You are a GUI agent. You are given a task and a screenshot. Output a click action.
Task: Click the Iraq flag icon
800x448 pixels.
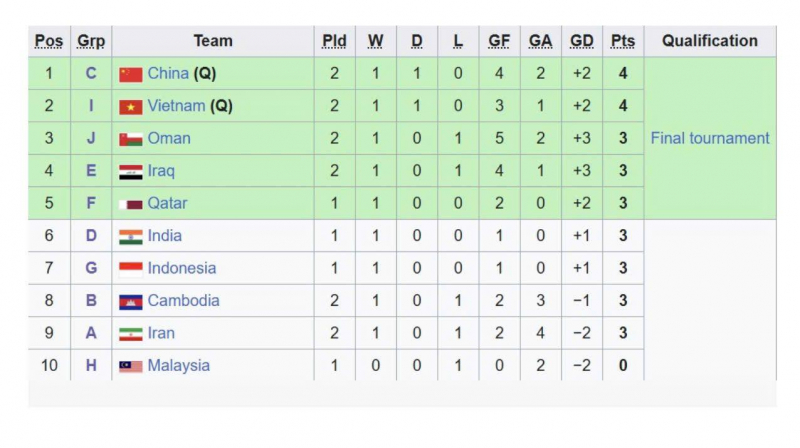coord(130,171)
